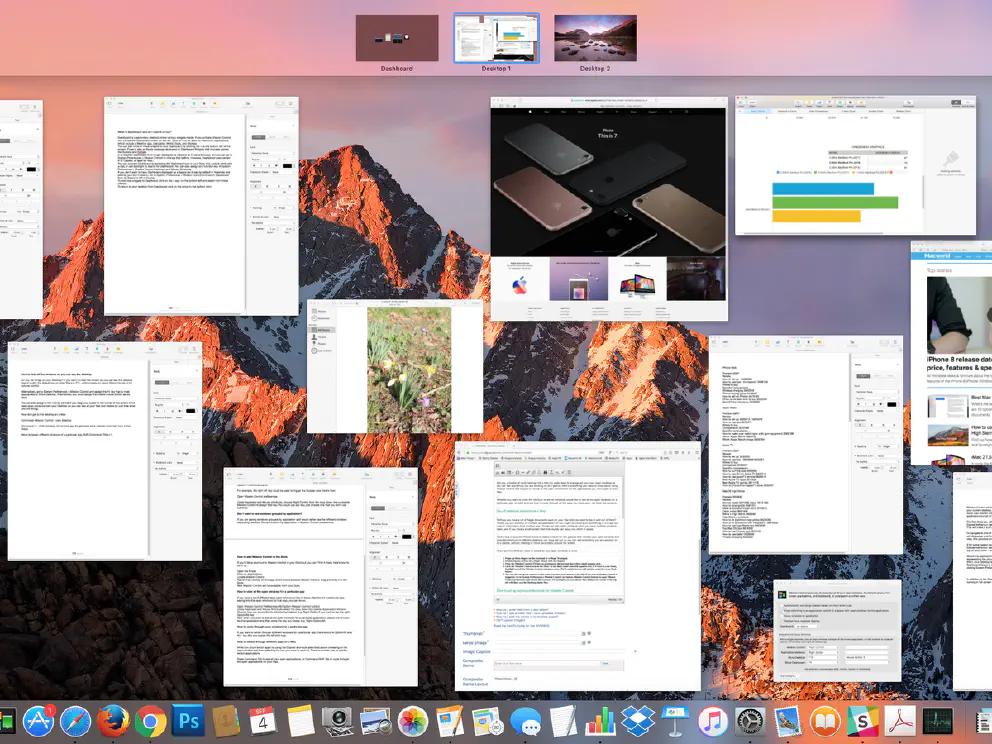Open the App Store dock icon
This screenshot has width=992, height=744.
pyautogui.click(x=38, y=721)
